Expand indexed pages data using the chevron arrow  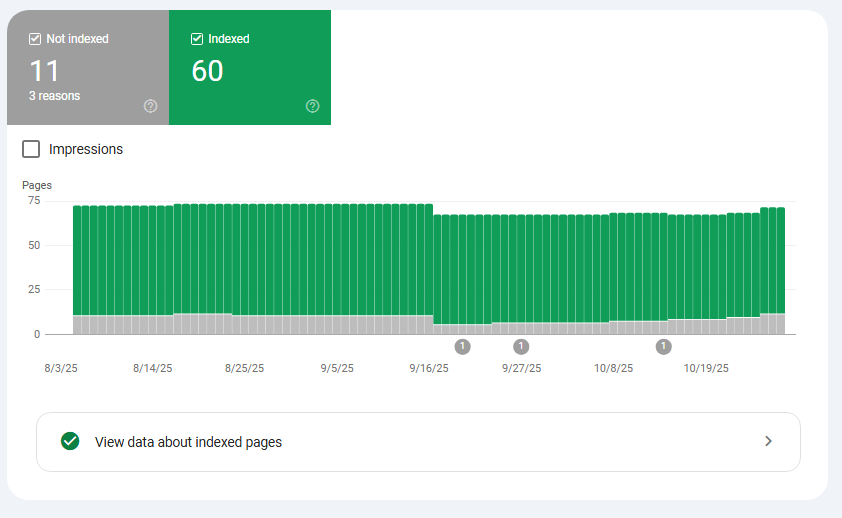tap(768, 441)
